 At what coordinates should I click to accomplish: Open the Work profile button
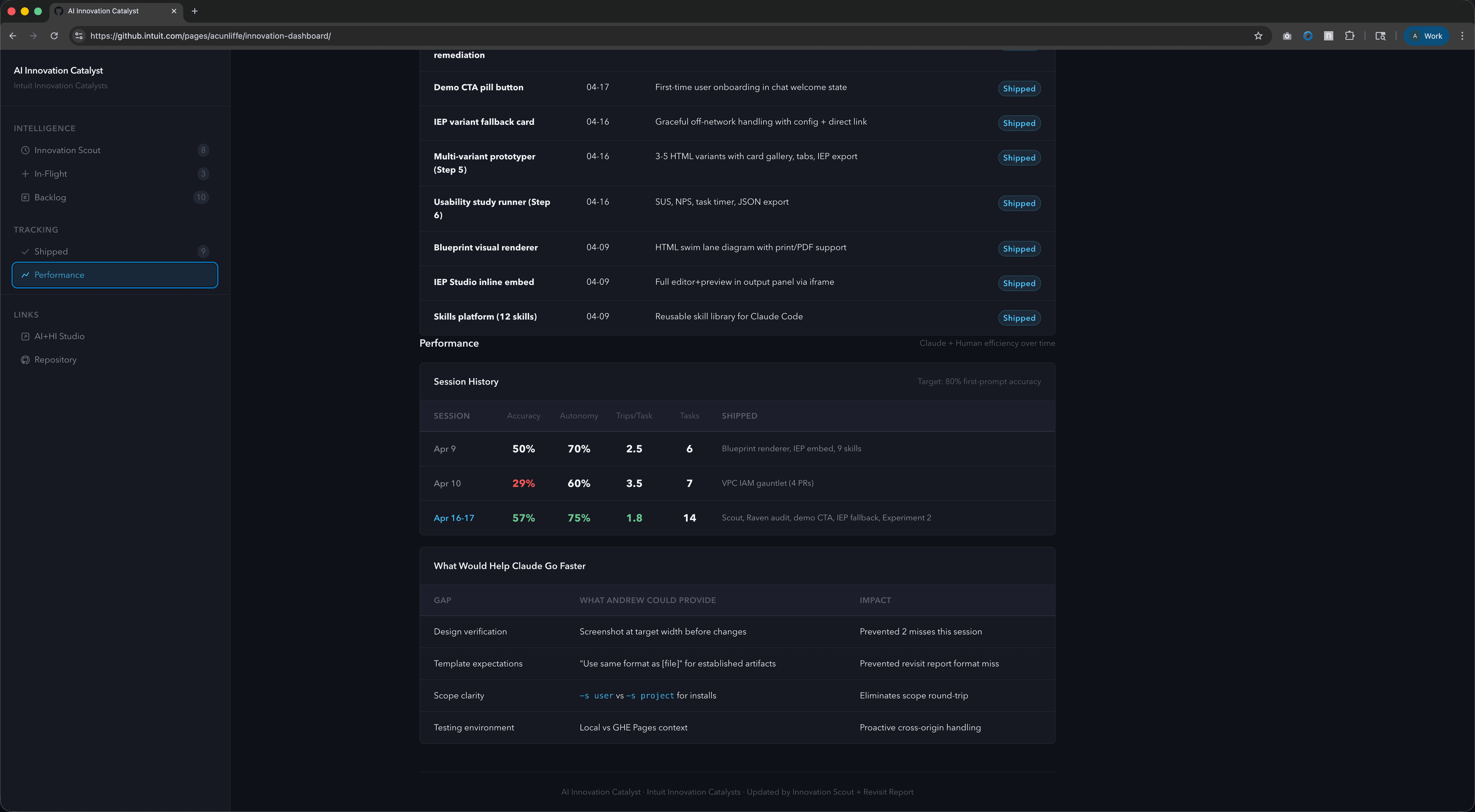[1426, 35]
